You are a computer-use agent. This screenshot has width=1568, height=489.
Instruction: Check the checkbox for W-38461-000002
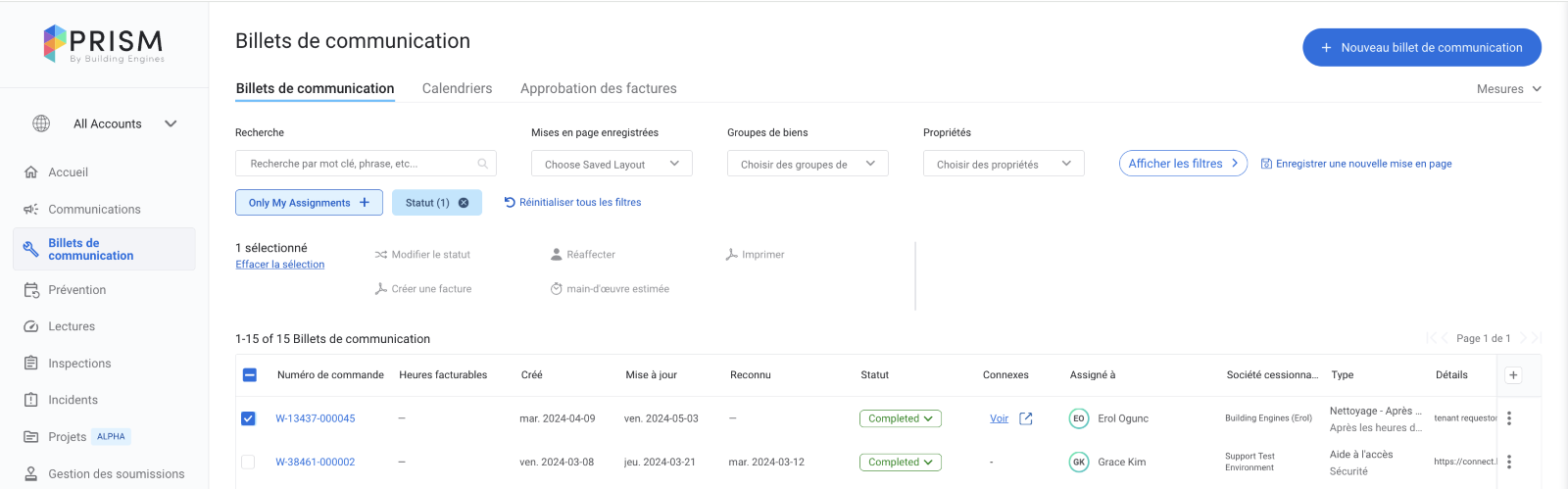[x=248, y=463]
